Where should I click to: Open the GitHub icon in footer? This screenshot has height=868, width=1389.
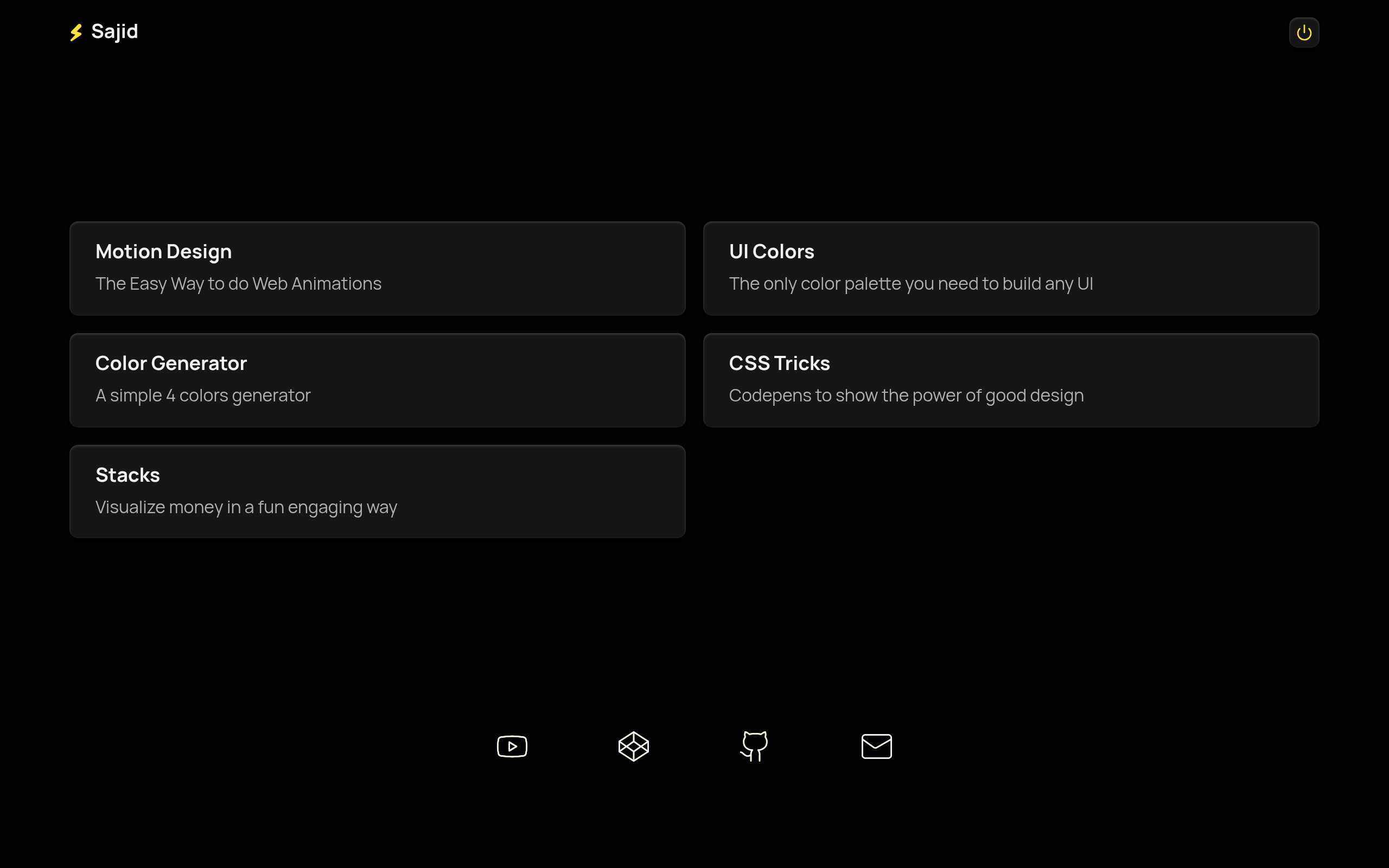pos(755,746)
